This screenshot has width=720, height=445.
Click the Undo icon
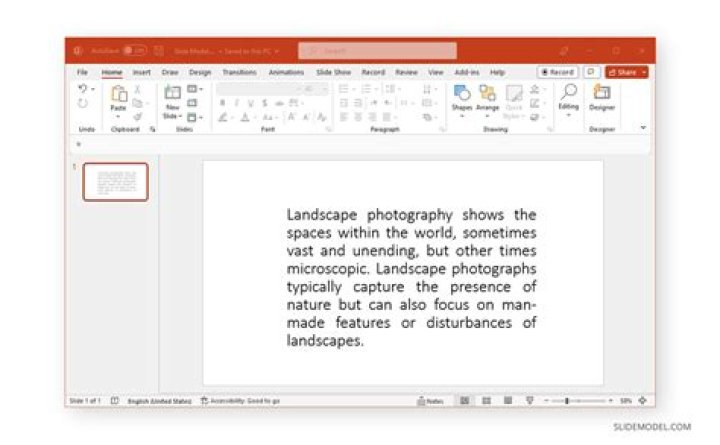(83, 89)
